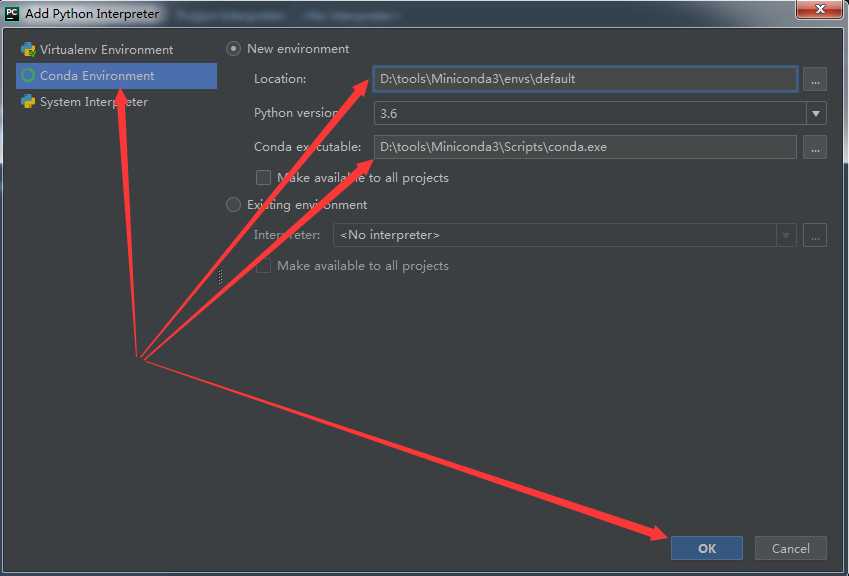Viewport: 849px width, 576px height.
Task: Click the PyCharm icon in title bar
Action: tap(11, 14)
